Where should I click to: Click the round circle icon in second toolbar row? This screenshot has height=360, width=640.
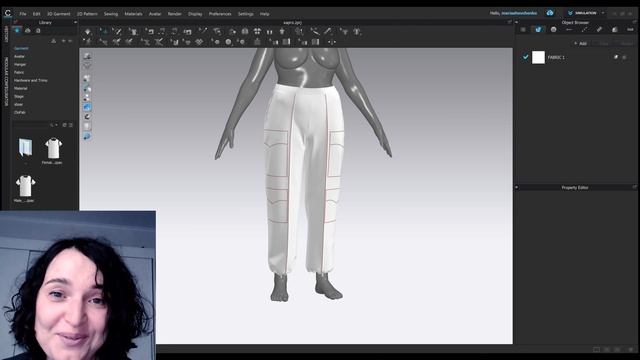tap(228, 42)
